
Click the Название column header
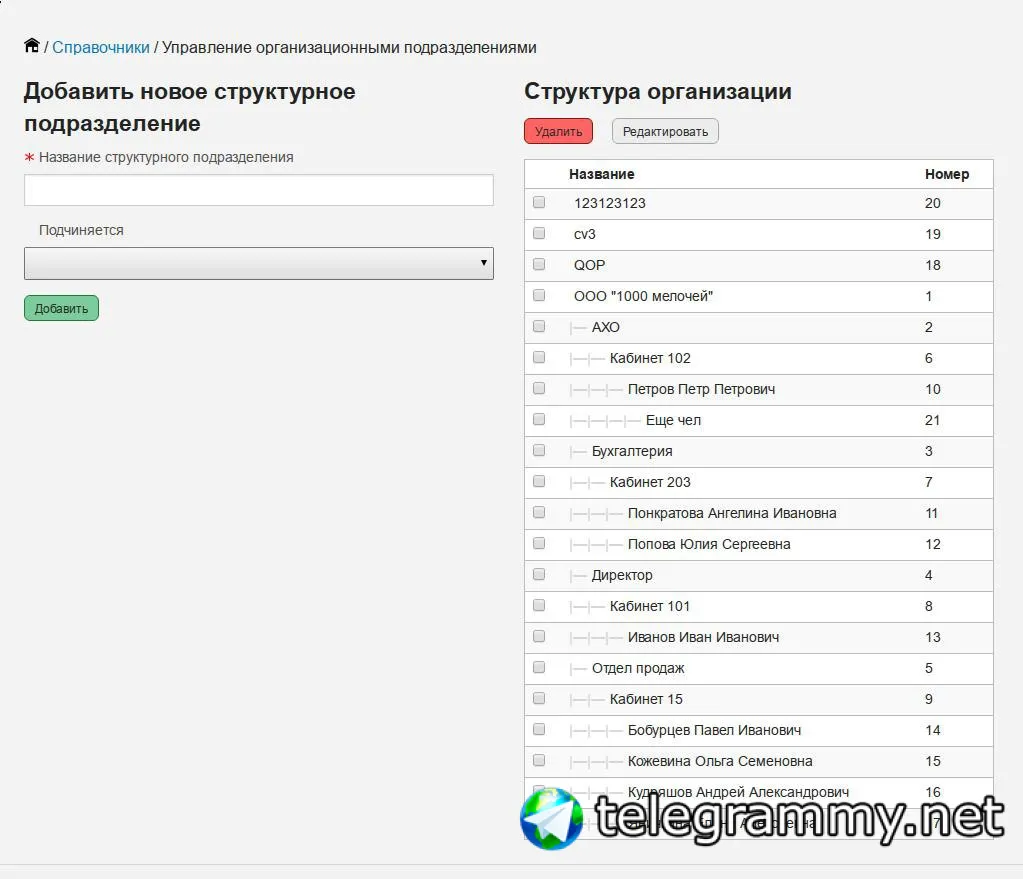602,174
